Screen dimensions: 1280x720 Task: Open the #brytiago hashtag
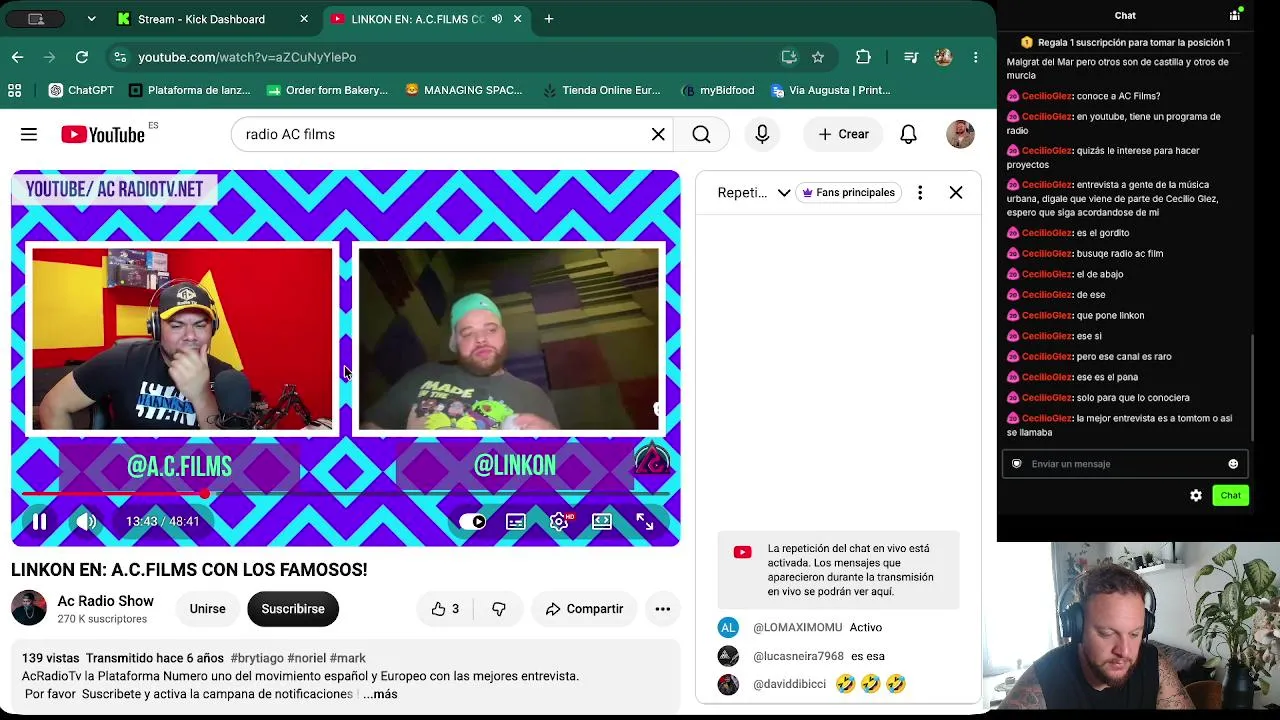click(257, 658)
